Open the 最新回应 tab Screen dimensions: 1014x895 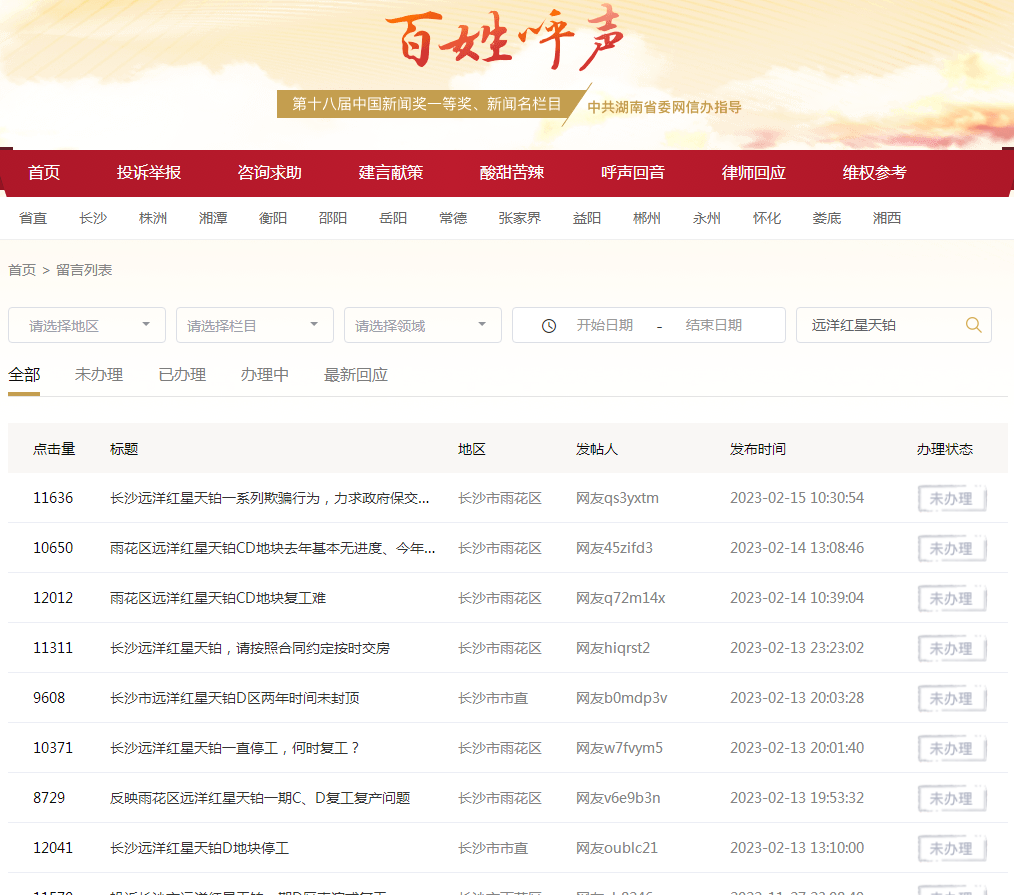pyautogui.click(x=356, y=375)
